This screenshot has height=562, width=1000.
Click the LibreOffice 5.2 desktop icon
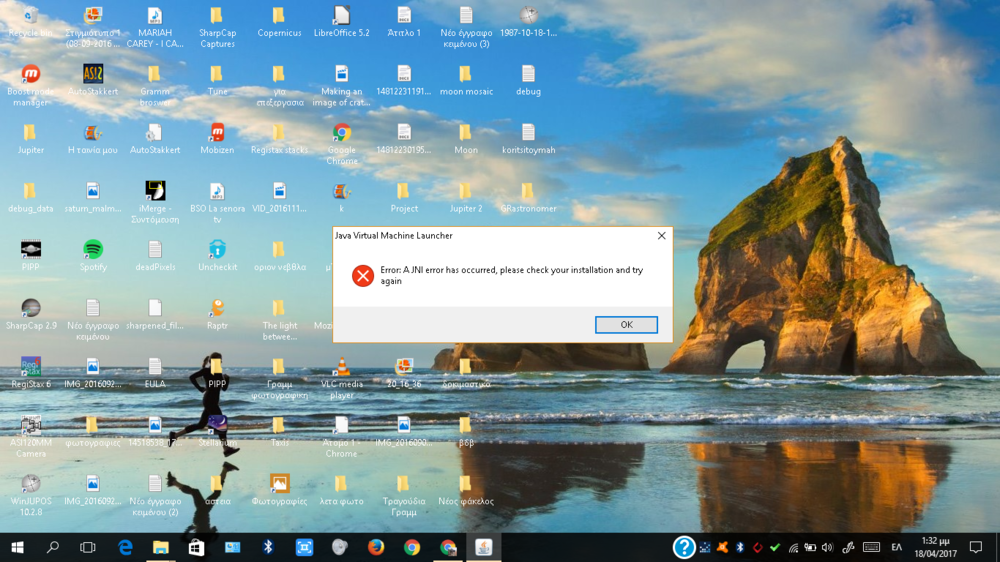[341, 16]
